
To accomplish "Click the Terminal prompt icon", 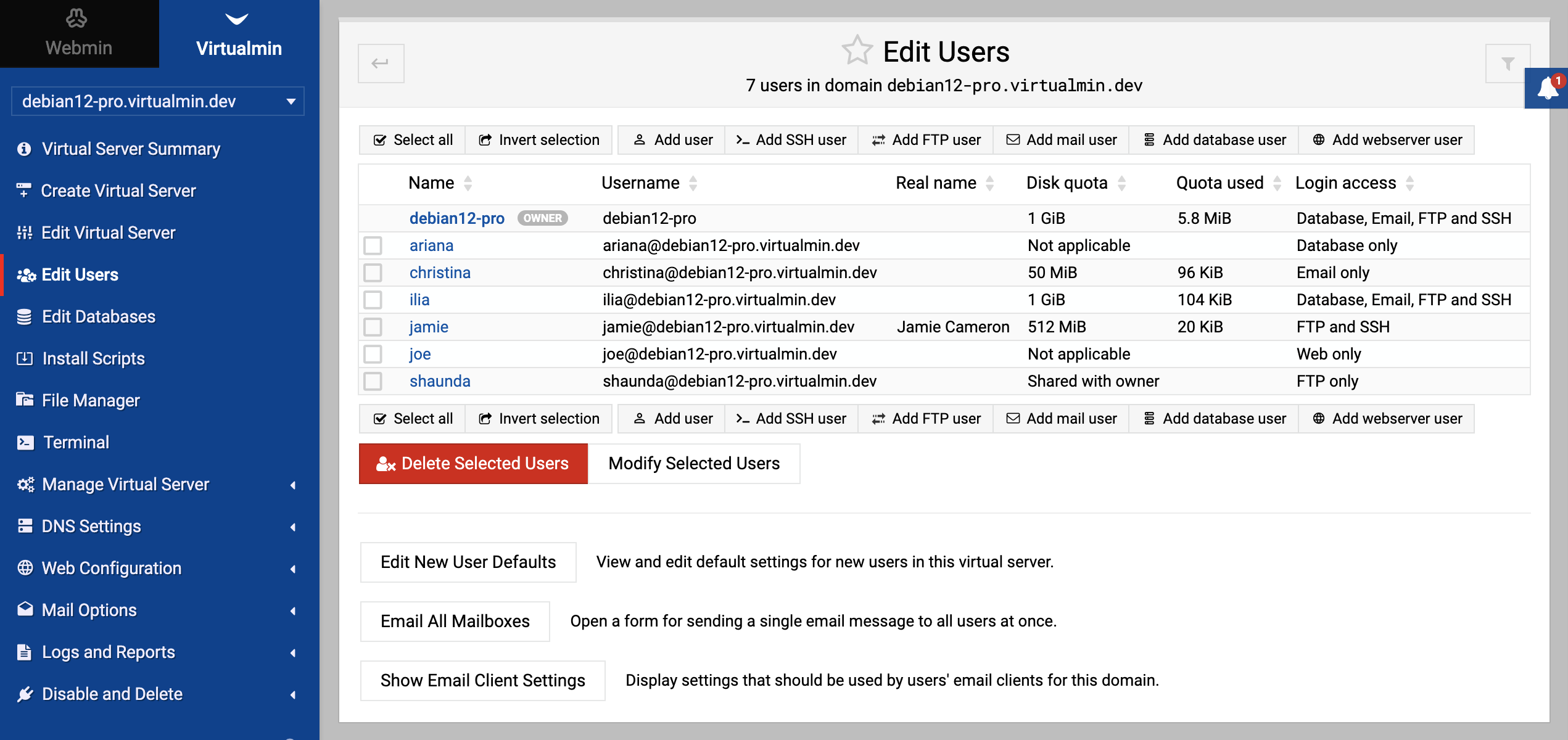I will point(25,442).
